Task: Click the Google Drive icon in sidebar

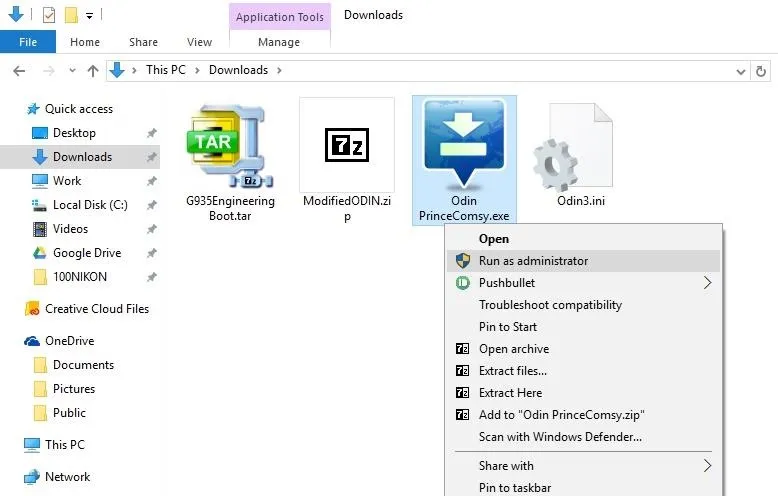Action: click(x=40, y=253)
